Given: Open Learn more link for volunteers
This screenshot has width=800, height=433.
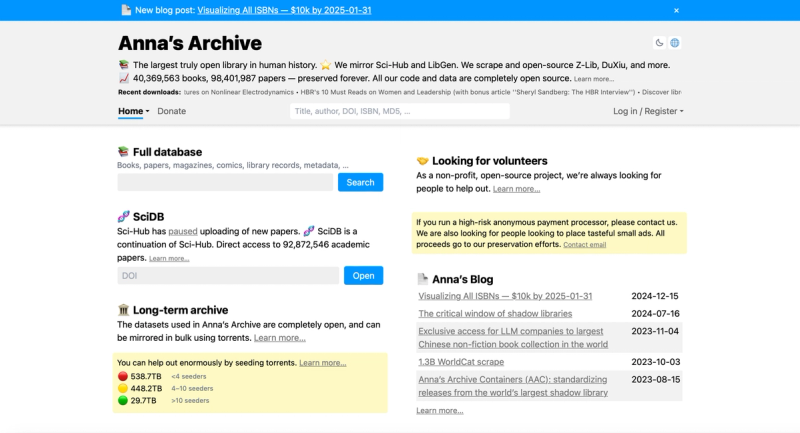Looking at the screenshot, I should tap(516, 189).
